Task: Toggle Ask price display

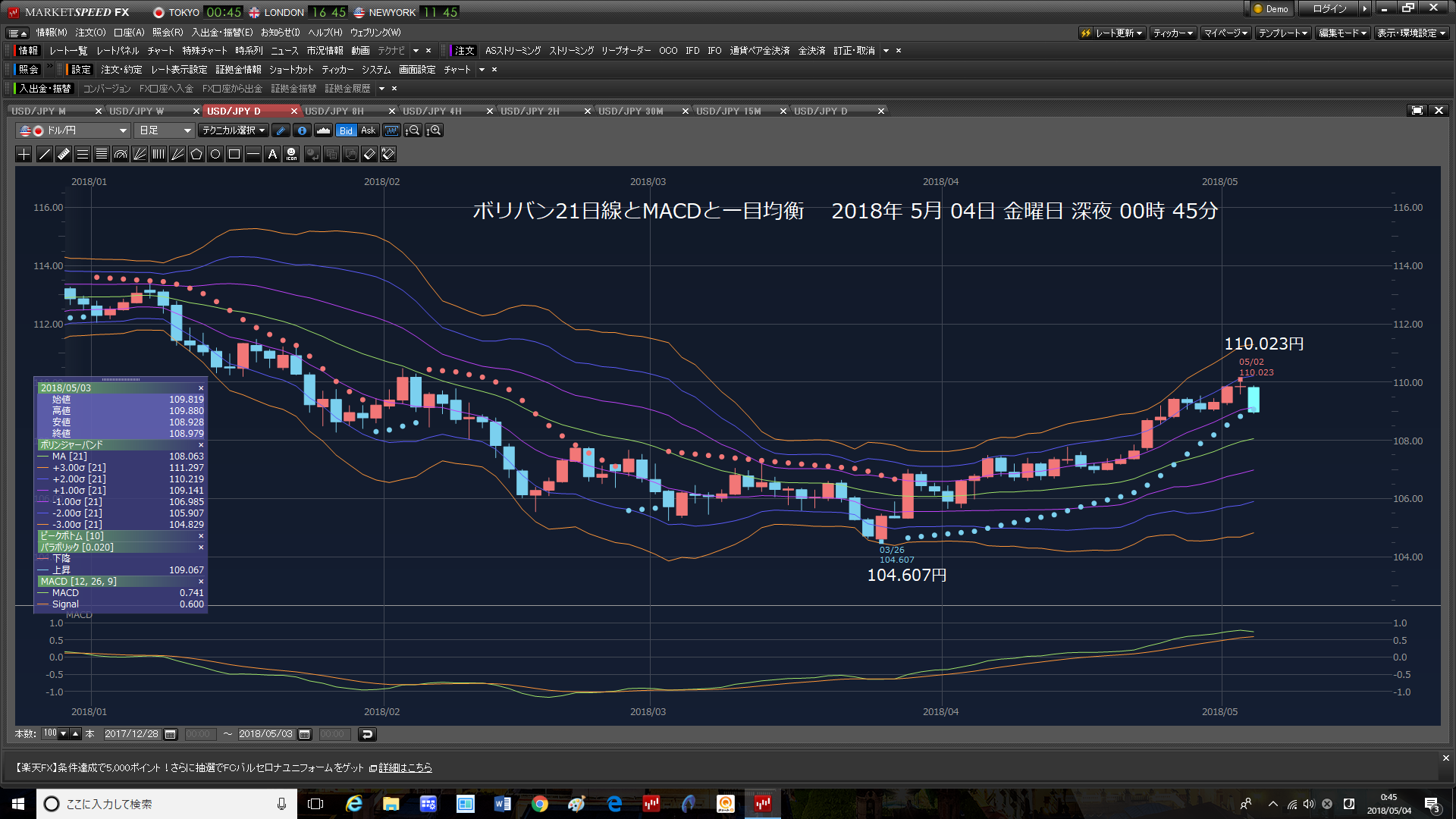Action: [x=368, y=130]
